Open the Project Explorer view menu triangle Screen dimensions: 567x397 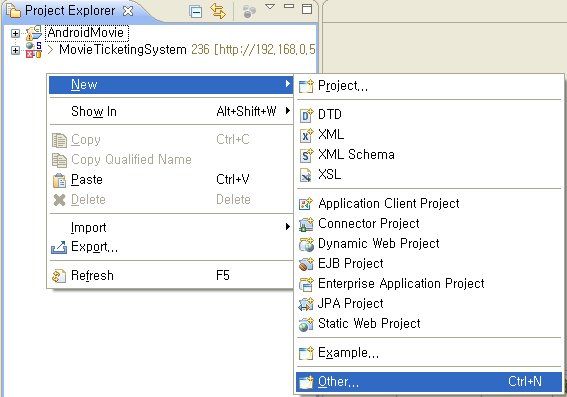point(270,7)
